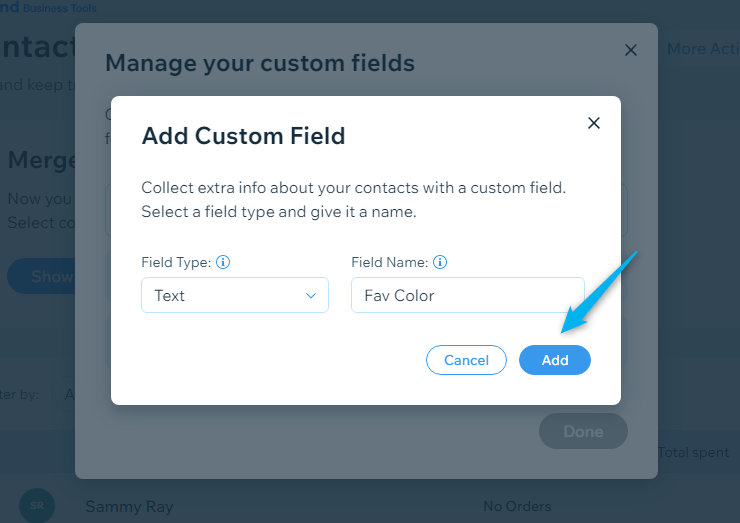
Task: Open the Filter by dropdown
Action: coord(63,394)
